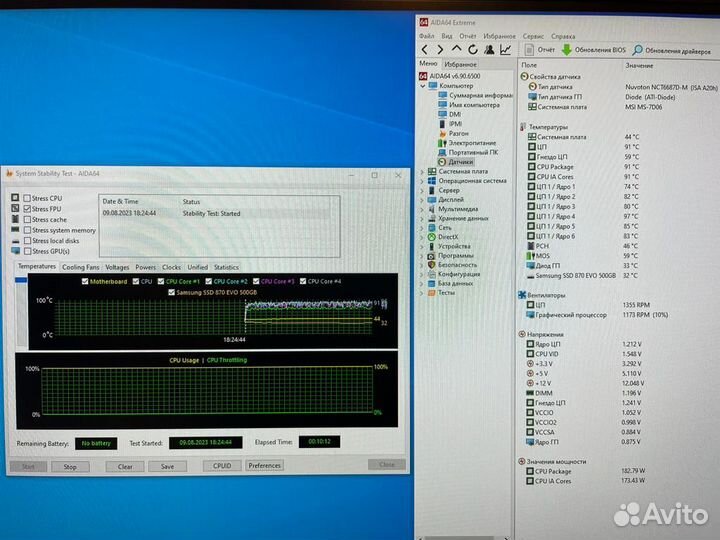Expand the Системная плата tree node
Screen dimensions: 720x540
(x=422, y=171)
